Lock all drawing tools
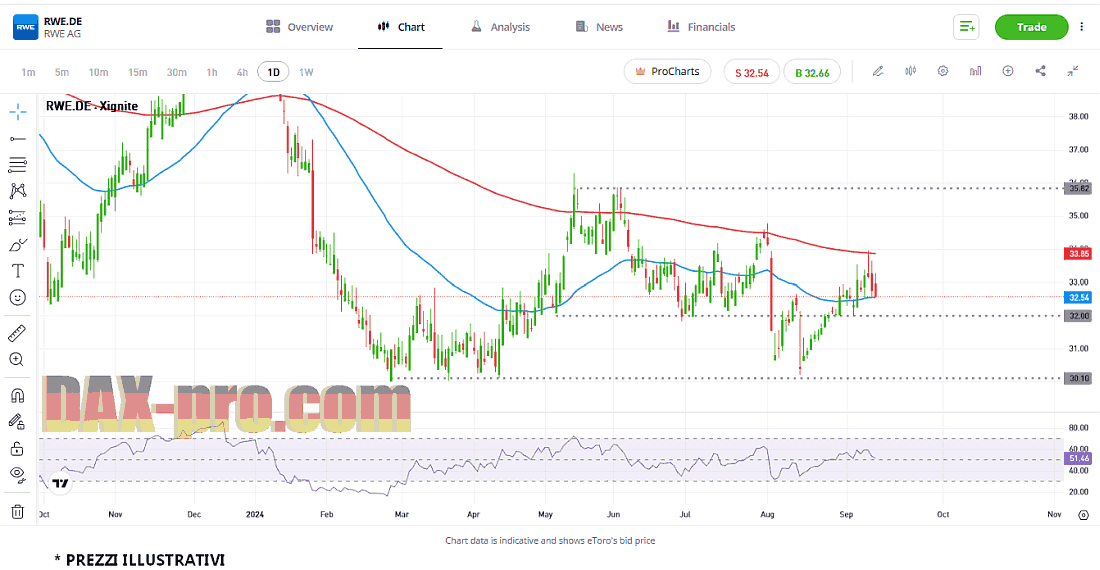 [x=18, y=449]
